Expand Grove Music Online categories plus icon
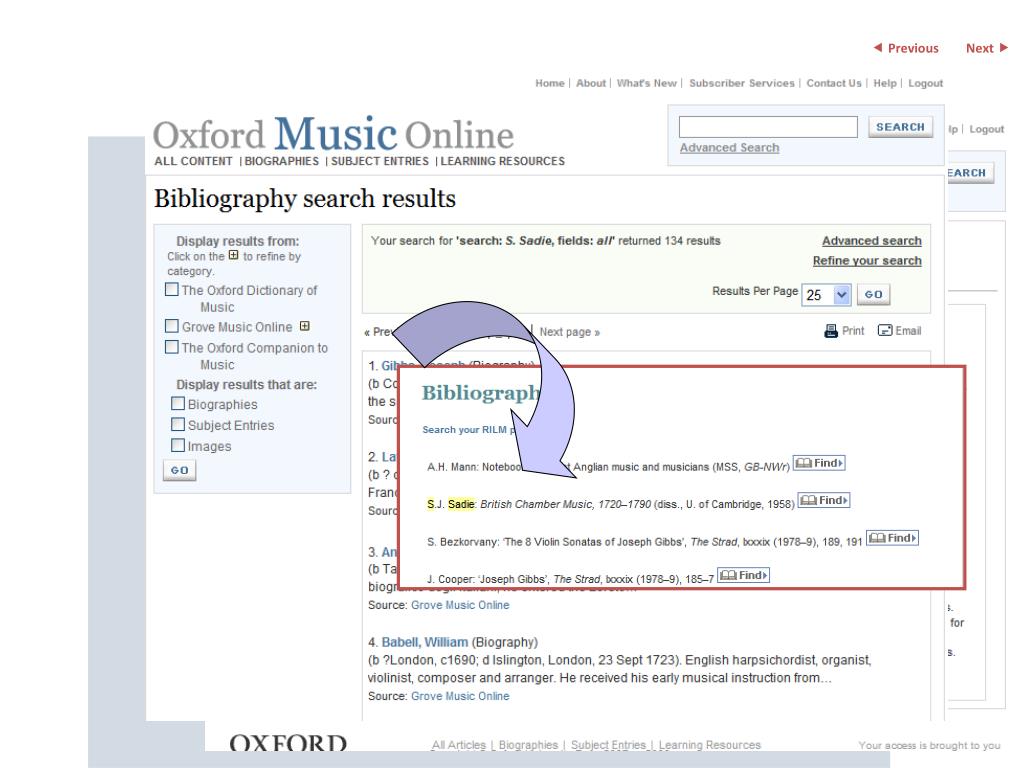The height and width of the screenshot is (768, 1024). click(304, 326)
